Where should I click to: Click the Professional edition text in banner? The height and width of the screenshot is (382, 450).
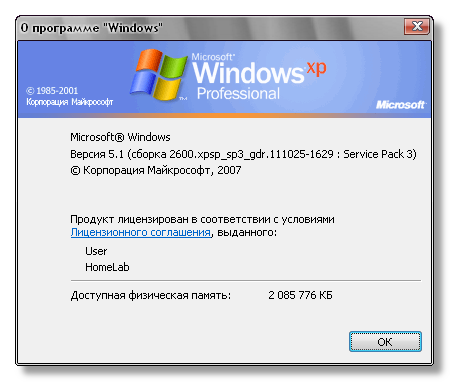click(x=238, y=94)
